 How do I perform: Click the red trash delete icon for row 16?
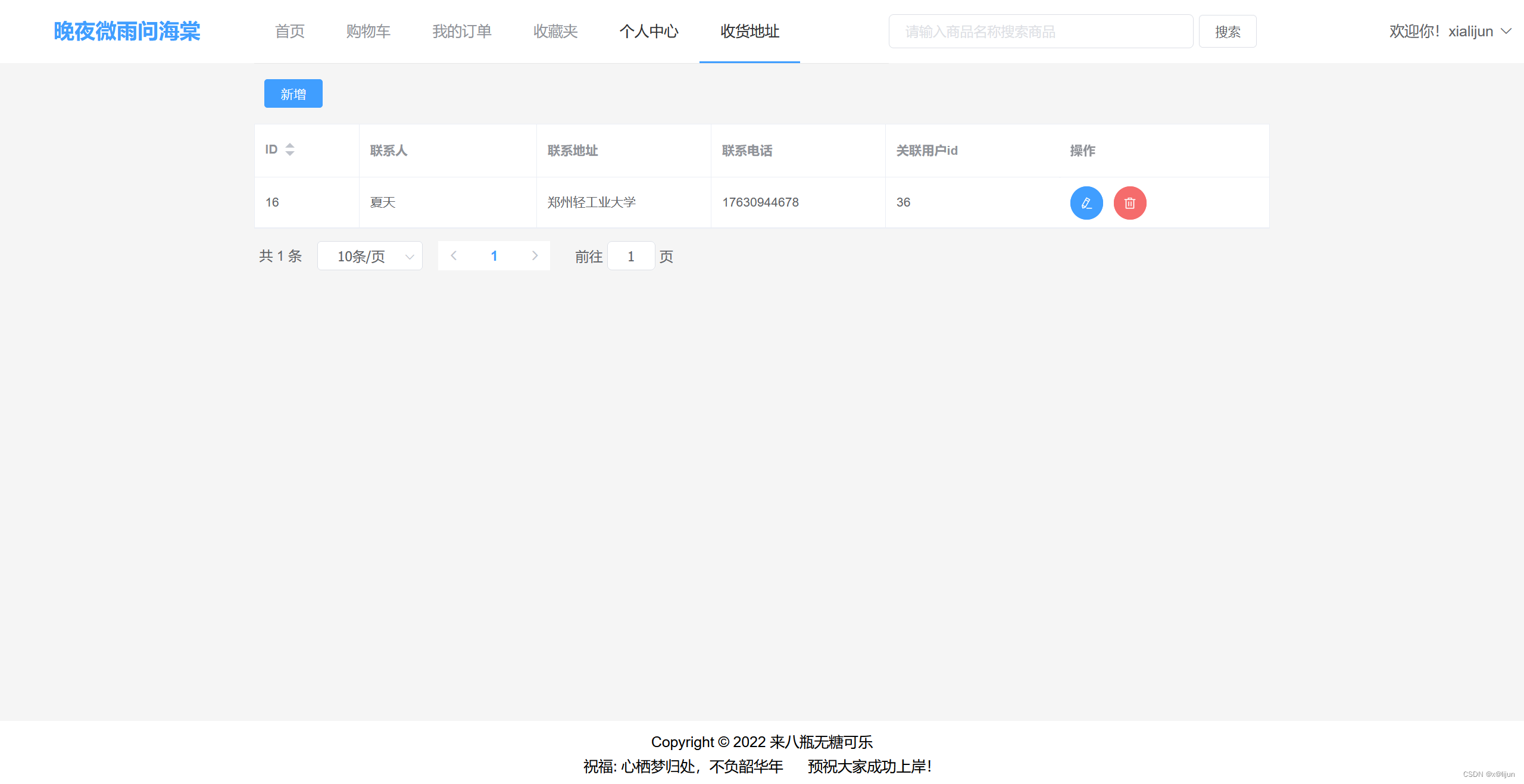(x=1129, y=203)
